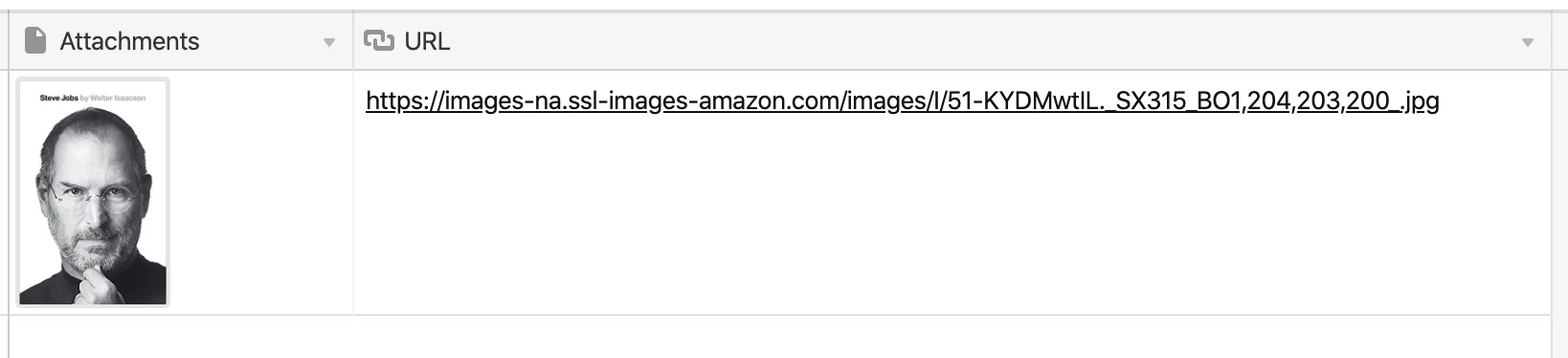Click the right border of URL column header

click(1551, 41)
